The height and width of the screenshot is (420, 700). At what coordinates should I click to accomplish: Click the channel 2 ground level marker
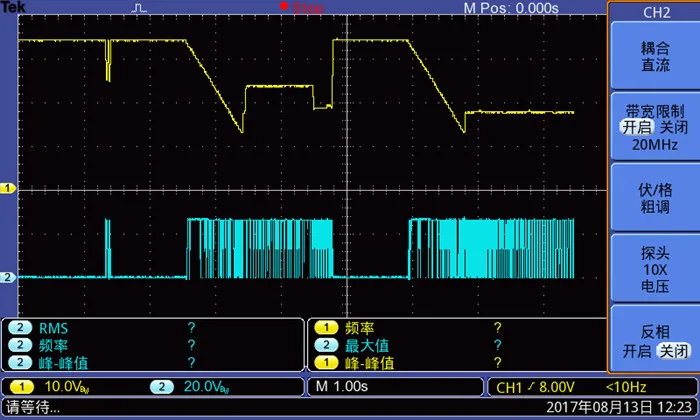pyautogui.click(x=8, y=277)
